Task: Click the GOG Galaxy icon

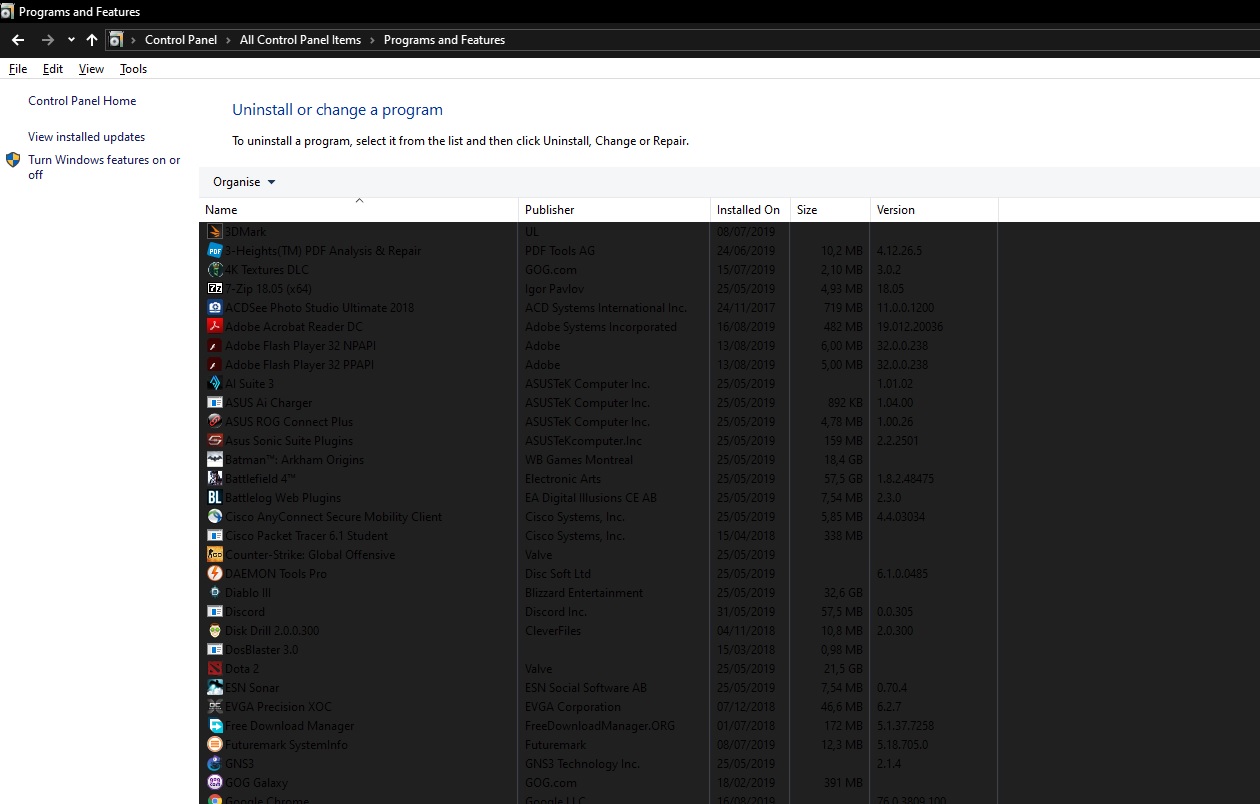Action: [215, 782]
